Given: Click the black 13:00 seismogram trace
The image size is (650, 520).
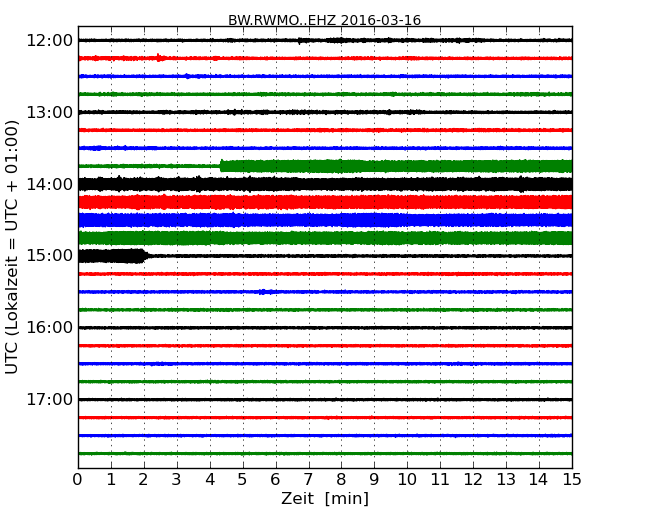Looking at the screenshot, I should [x=325, y=112].
